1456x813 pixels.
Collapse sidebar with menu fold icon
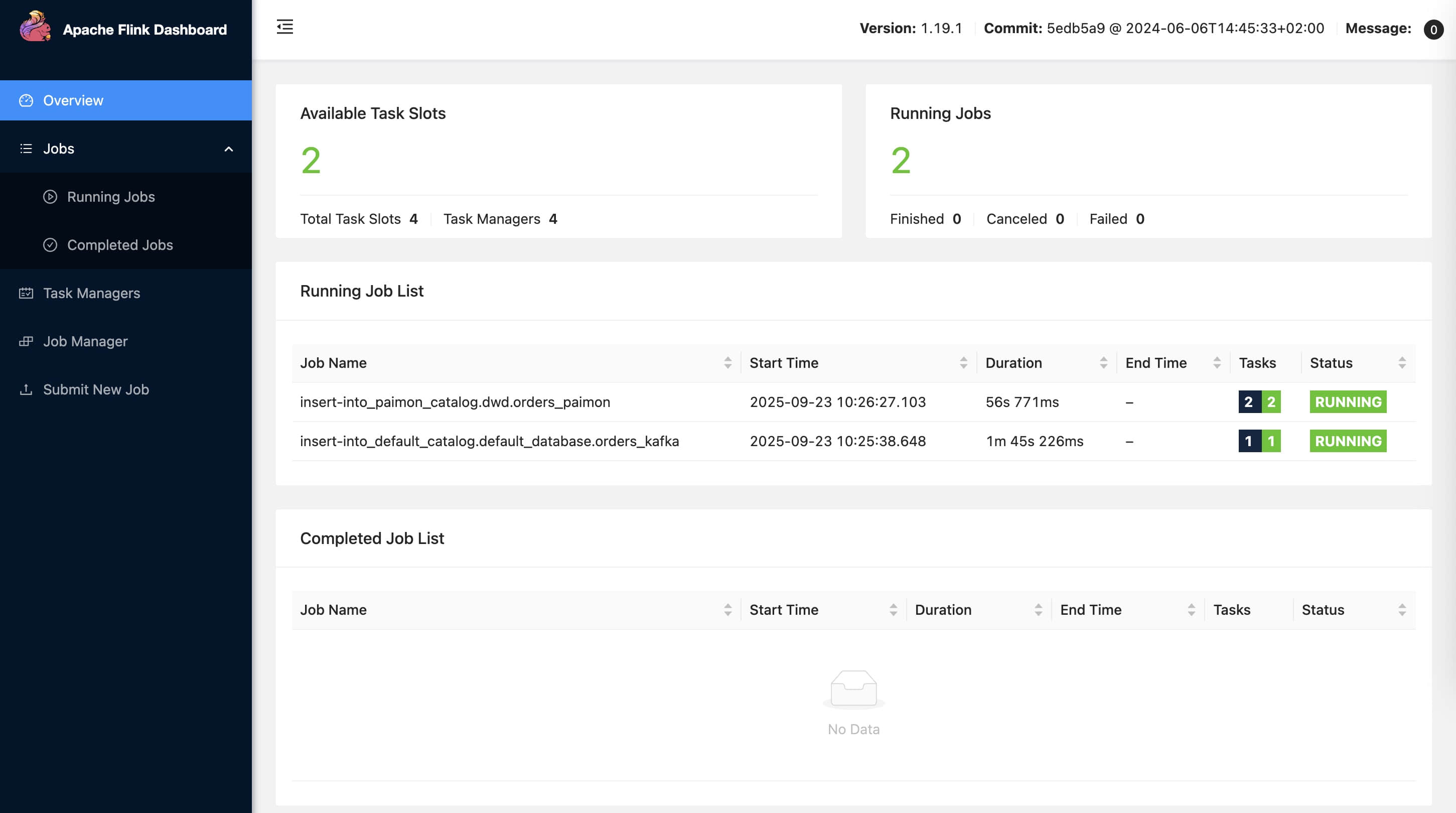[x=285, y=27]
